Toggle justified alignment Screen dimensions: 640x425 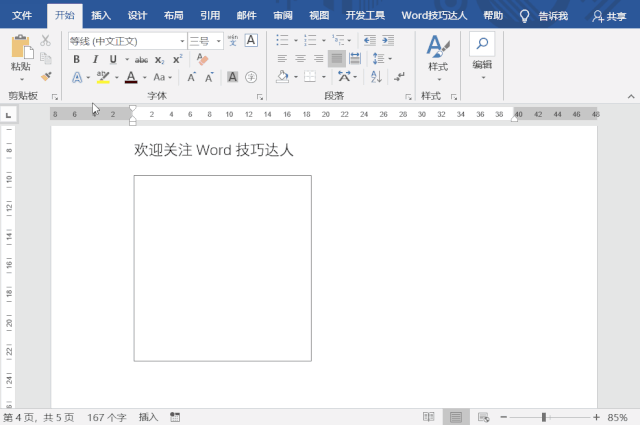[x=337, y=59]
